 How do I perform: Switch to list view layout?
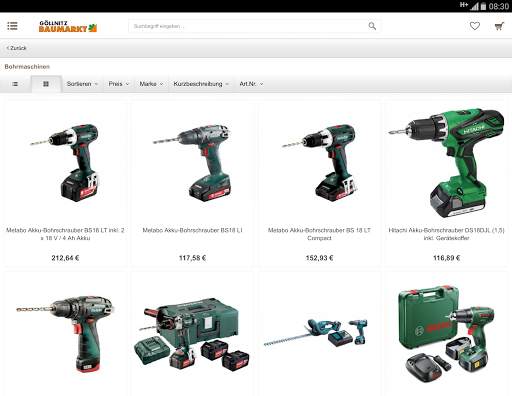tap(15, 84)
